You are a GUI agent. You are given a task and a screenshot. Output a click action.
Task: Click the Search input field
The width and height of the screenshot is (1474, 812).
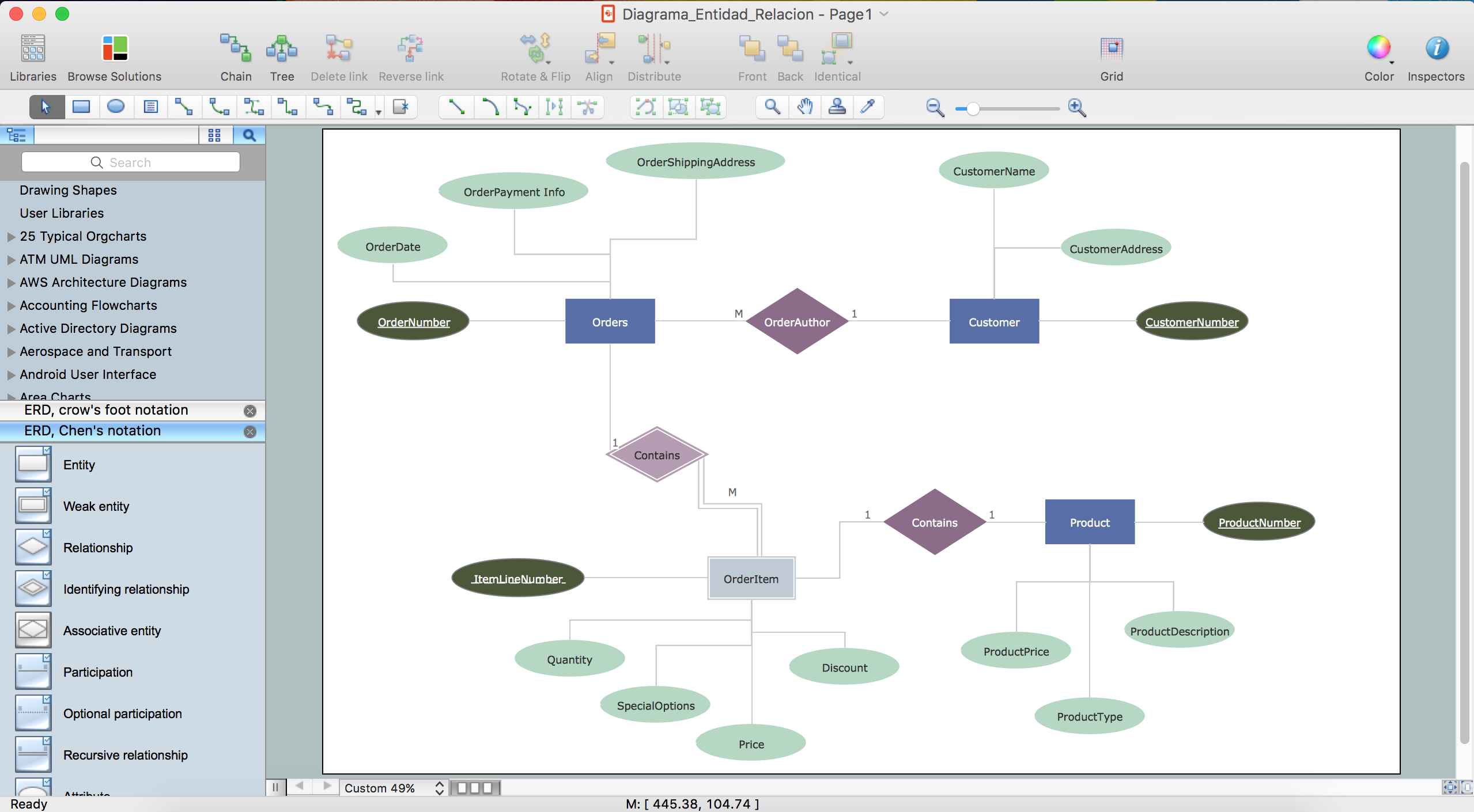tap(130, 162)
